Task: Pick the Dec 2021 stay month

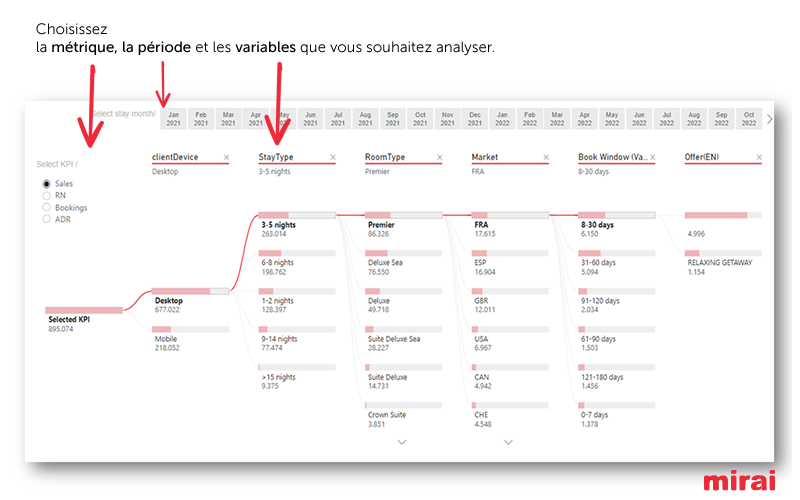Action: [x=475, y=119]
